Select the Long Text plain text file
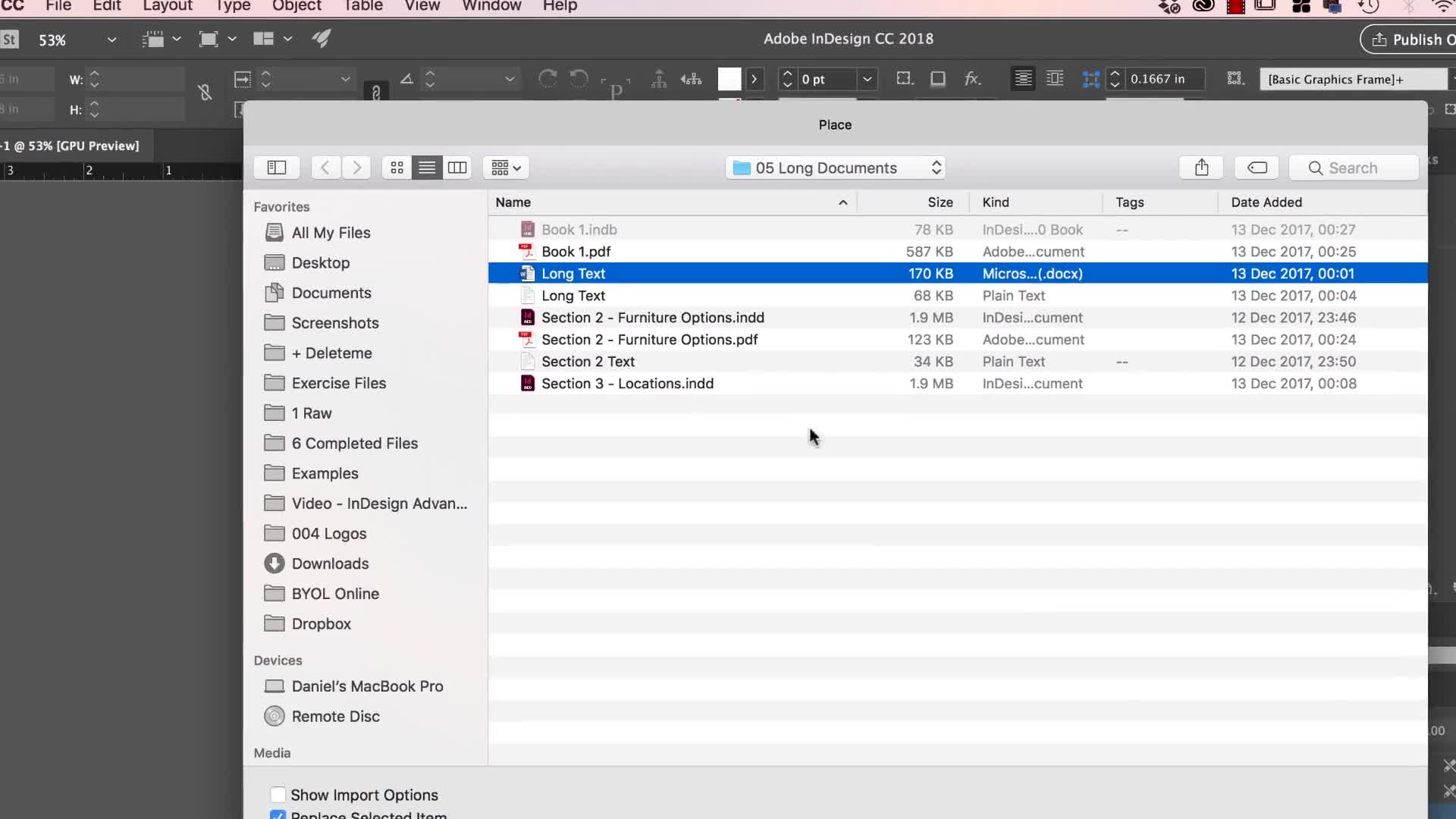Image resolution: width=1456 pixels, height=819 pixels. coord(958,295)
